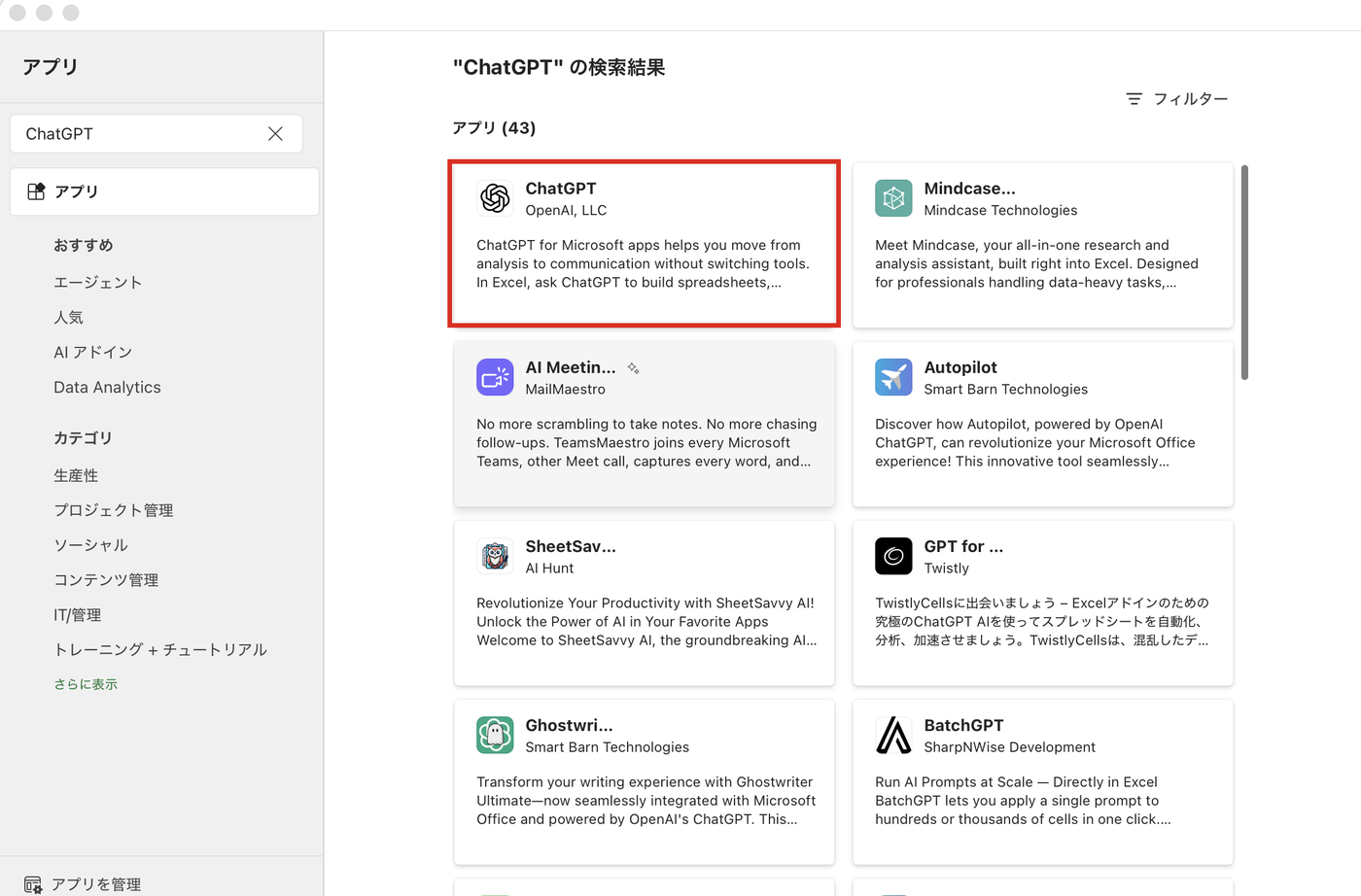Screen dimensions: 1361x896
Task: Click the BatchGPT logo icon
Action: tap(893, 735)
